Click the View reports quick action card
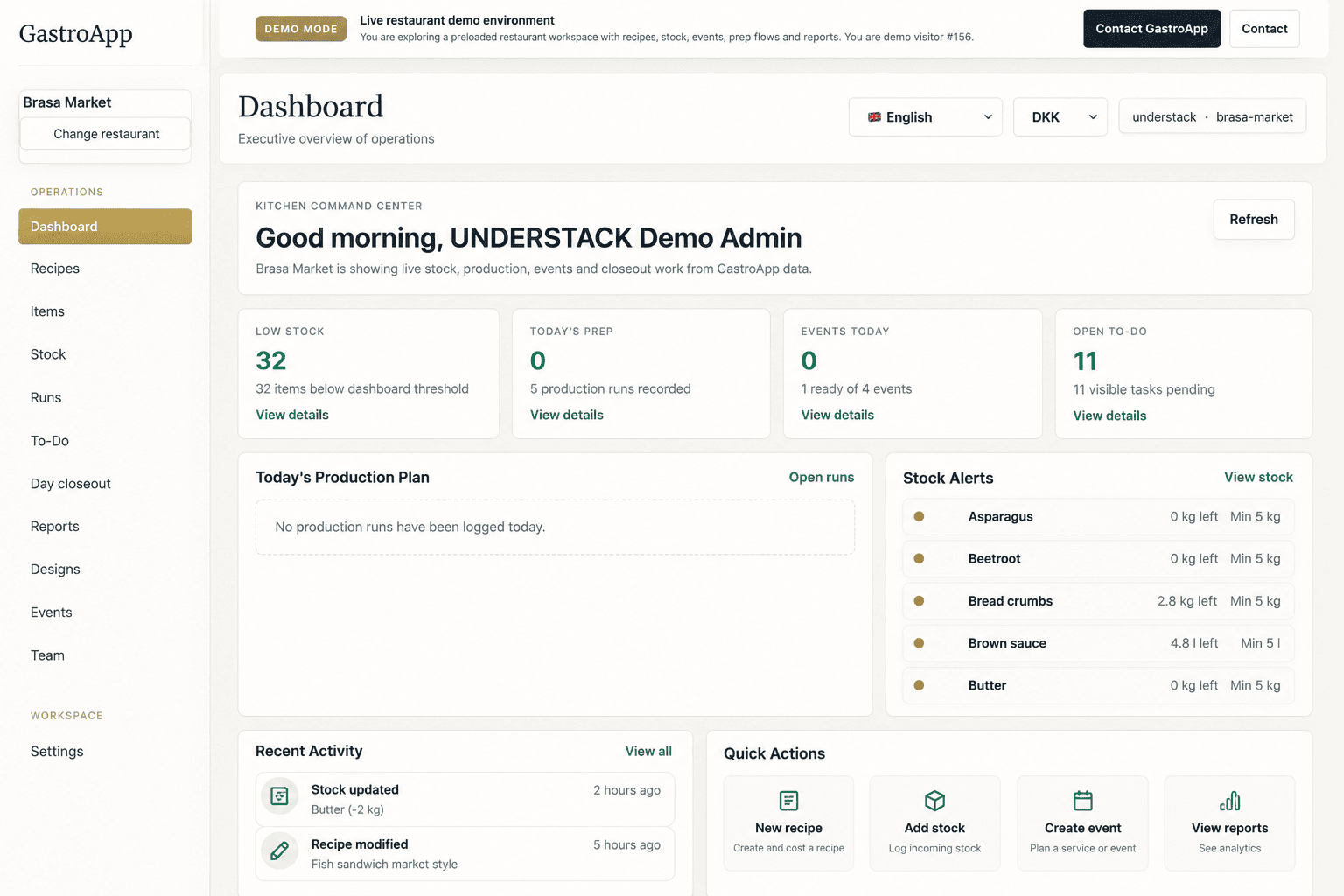This screenshot has height=896, width=1344. (1229, 823)
